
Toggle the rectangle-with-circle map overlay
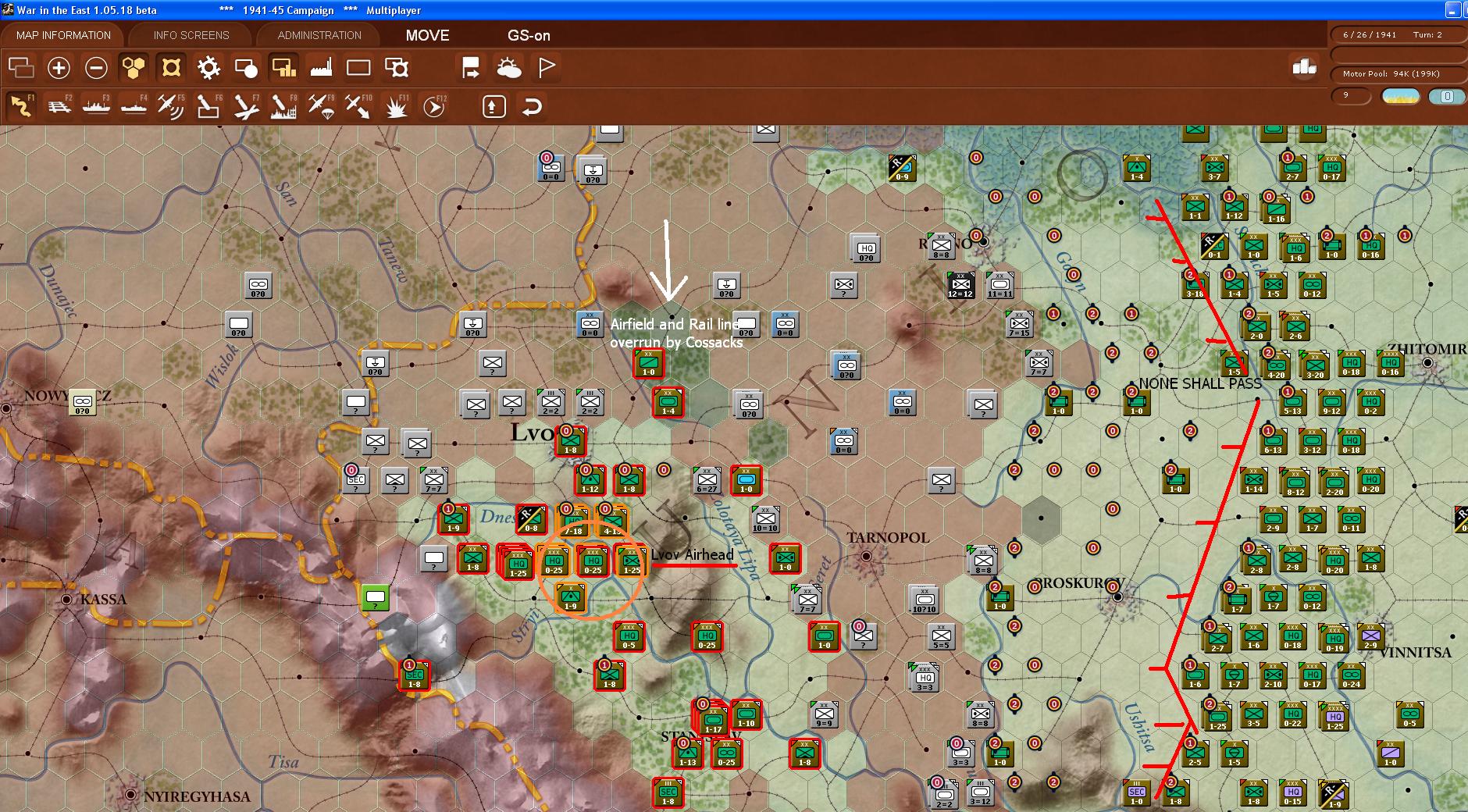tap(246, 68)
